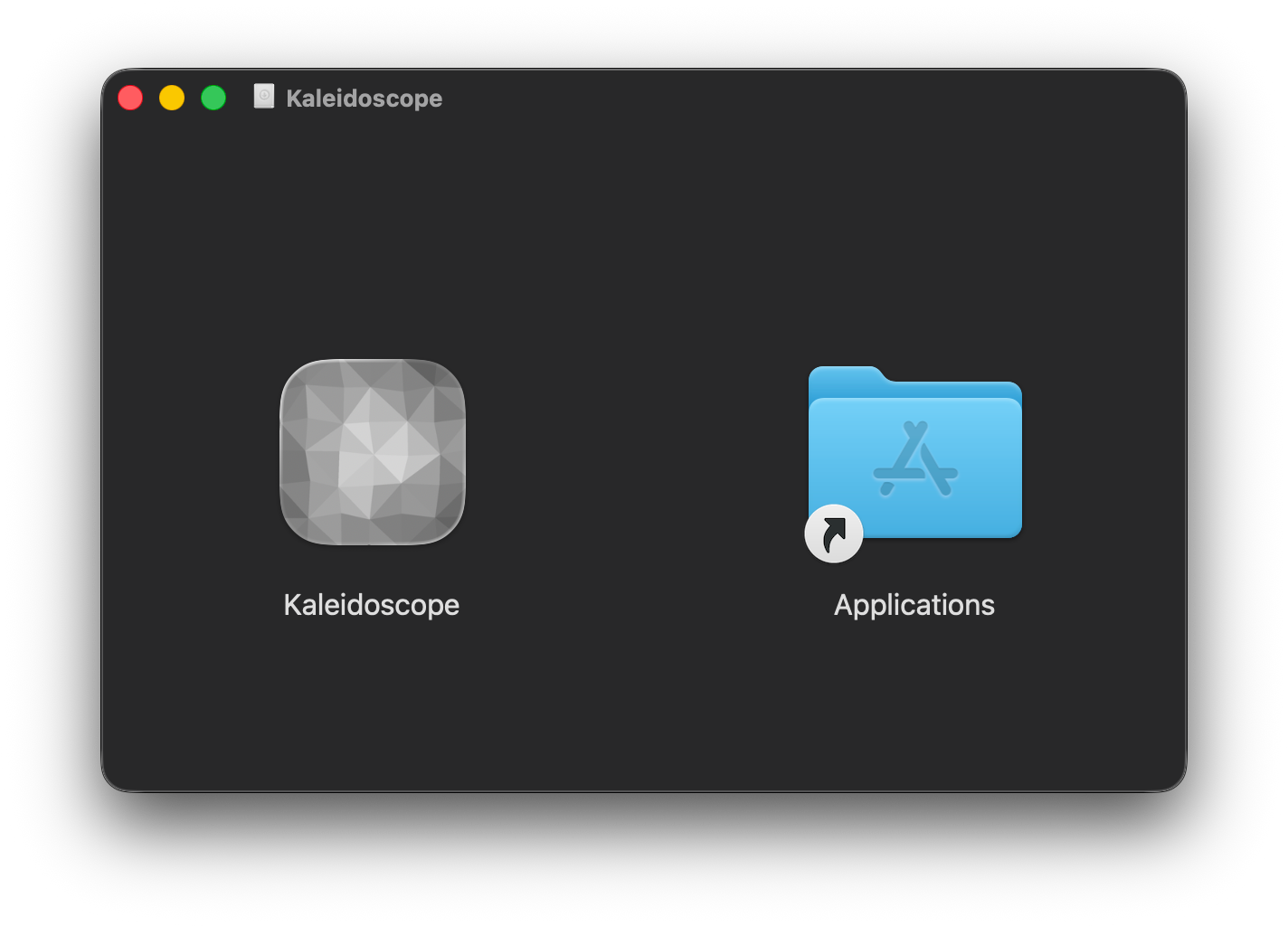The height and width of the screenshot is (926, 1288).
Task: Click the disk image icon in title bar
Action: tap(264, 96)
